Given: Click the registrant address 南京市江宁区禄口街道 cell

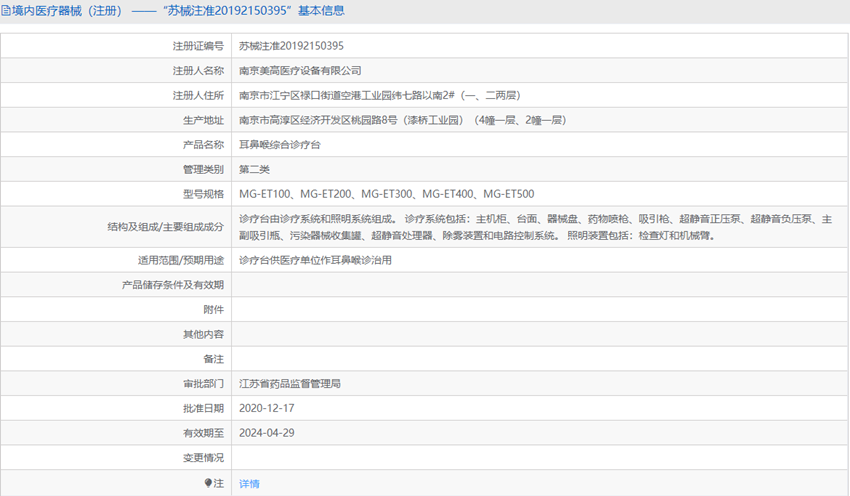Looking at the screenshot, I should click(540, 95).
